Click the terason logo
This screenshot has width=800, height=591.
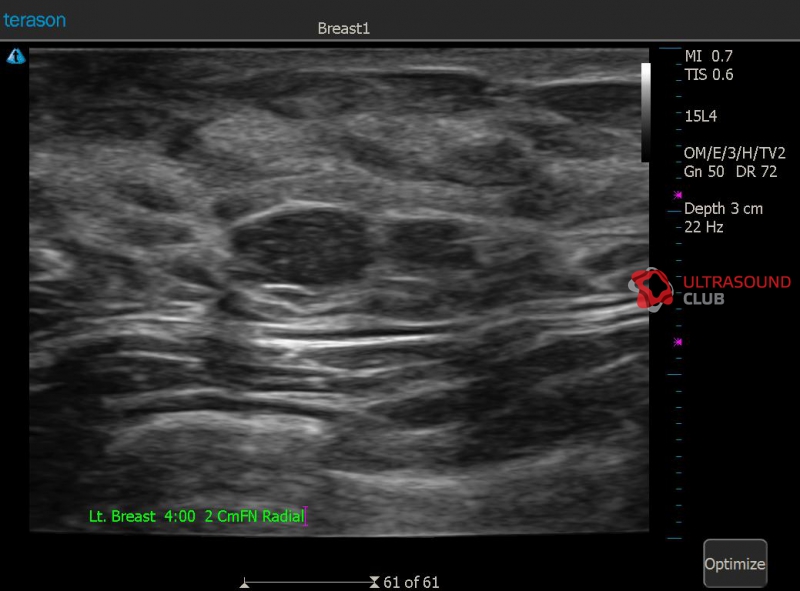coord(35,20)
